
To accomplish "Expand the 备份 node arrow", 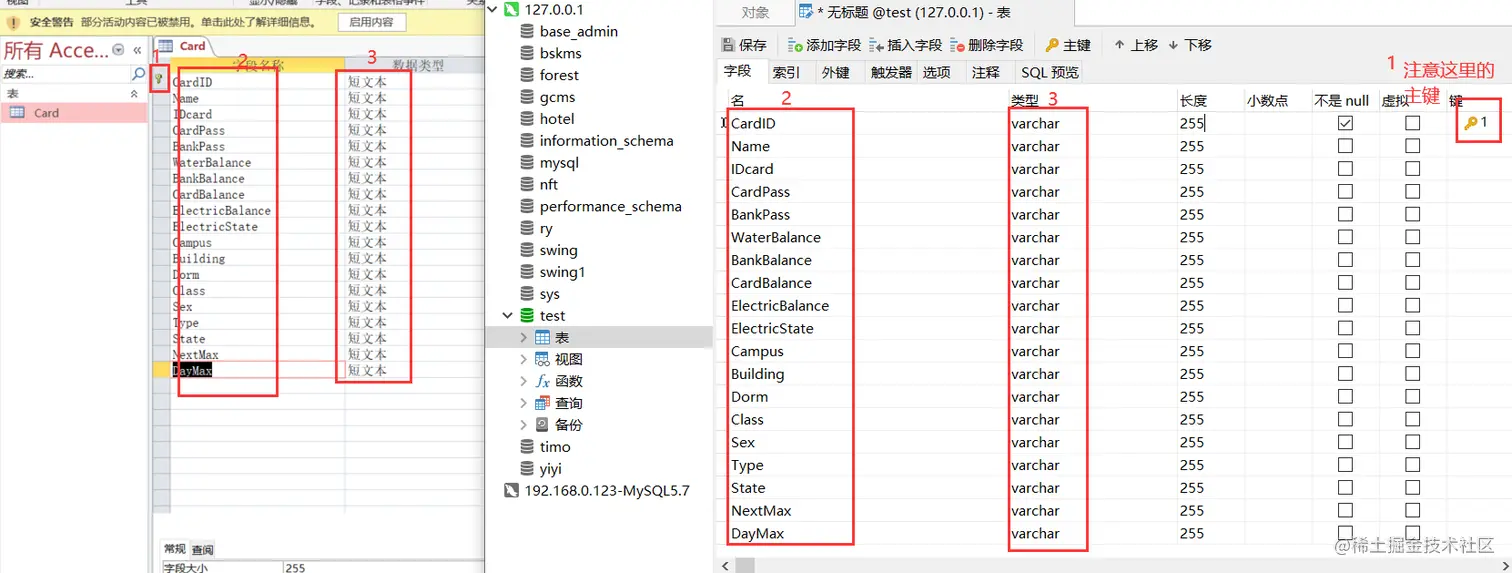I will [523, 425].
